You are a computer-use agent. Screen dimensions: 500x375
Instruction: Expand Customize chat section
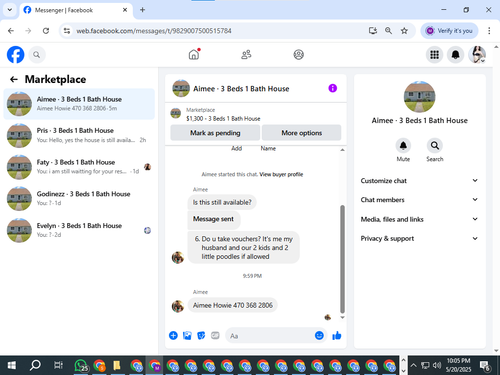pyautogui.click(x=419, y=181)
